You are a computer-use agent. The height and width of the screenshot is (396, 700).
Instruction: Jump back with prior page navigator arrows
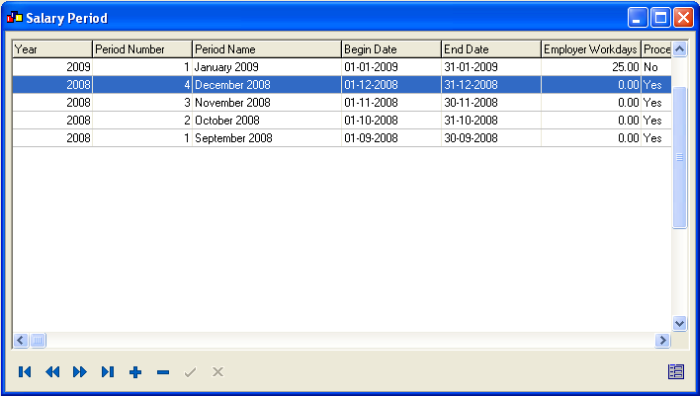(52, 372)
